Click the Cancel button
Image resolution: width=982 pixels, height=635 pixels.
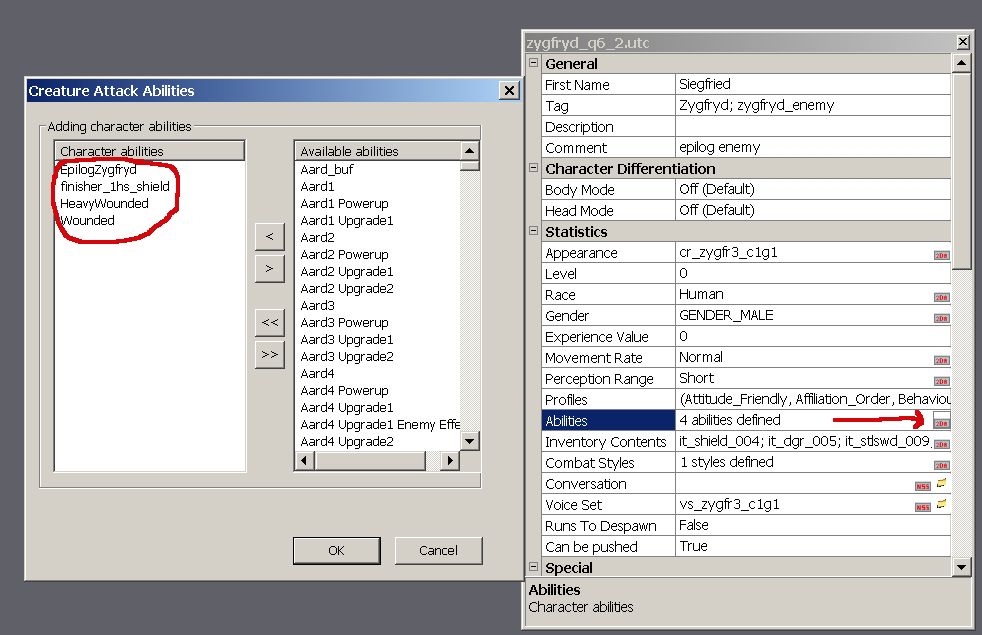[438, 550]
